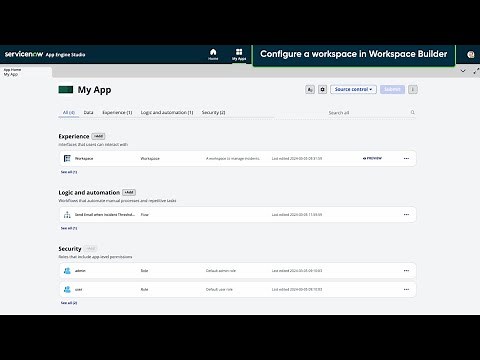
Task: Open the admin role
Action: (x=80, y=271)
